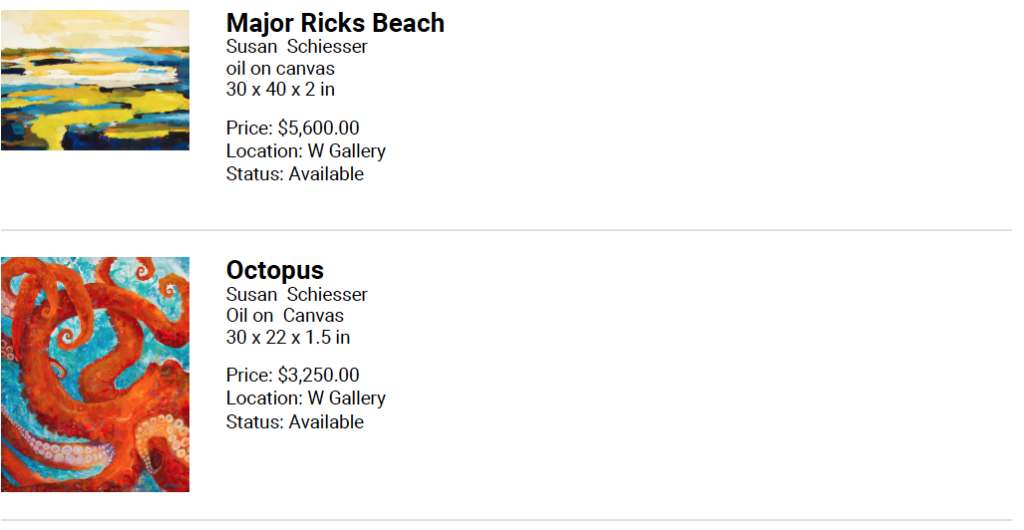
Task: Click Location W Gallery for Major Ricks Beach
Action: click(x=306, y=151)
